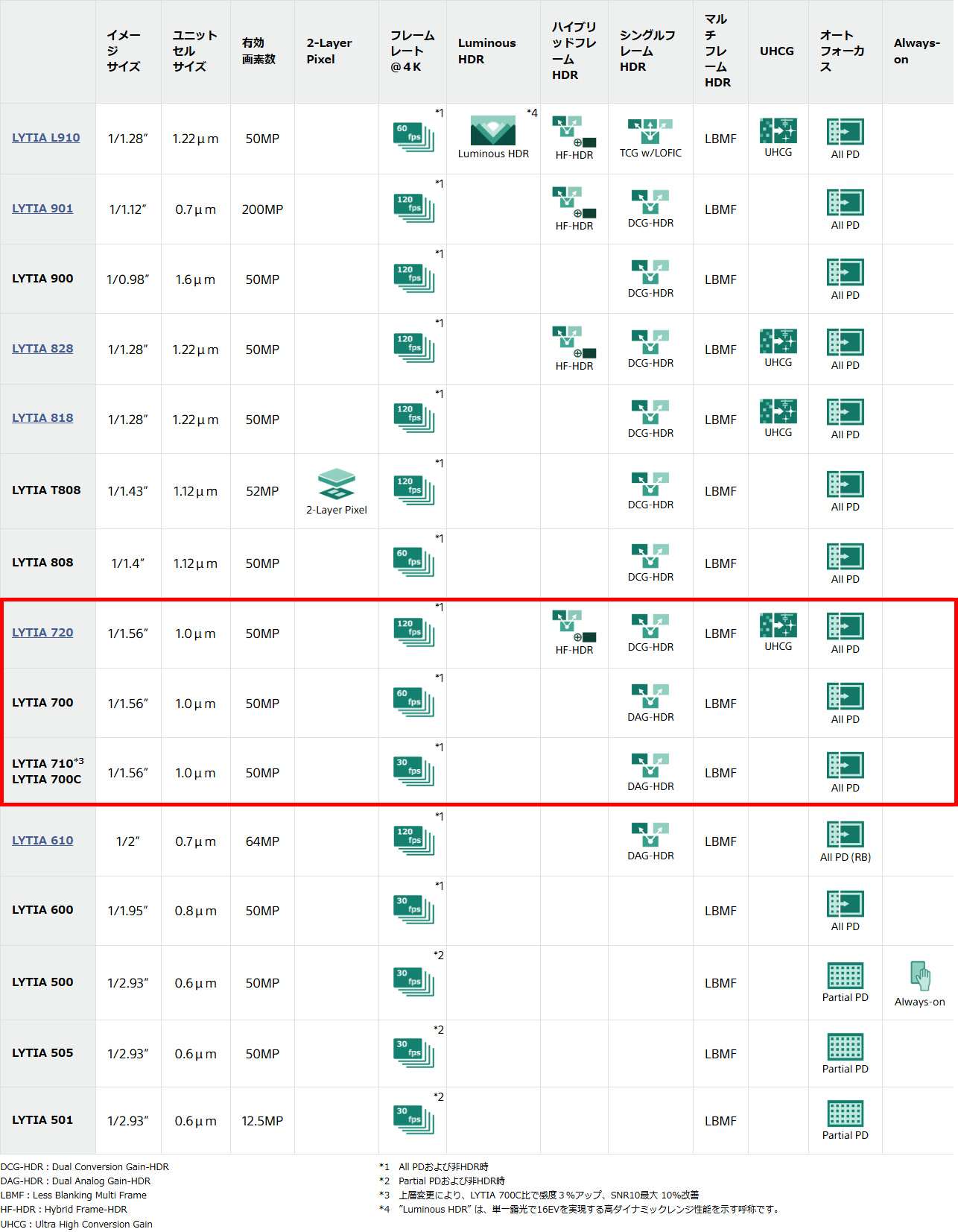The image size is (958, 1232).
Task: Click the UHCG column header
Action: point(777,51)
